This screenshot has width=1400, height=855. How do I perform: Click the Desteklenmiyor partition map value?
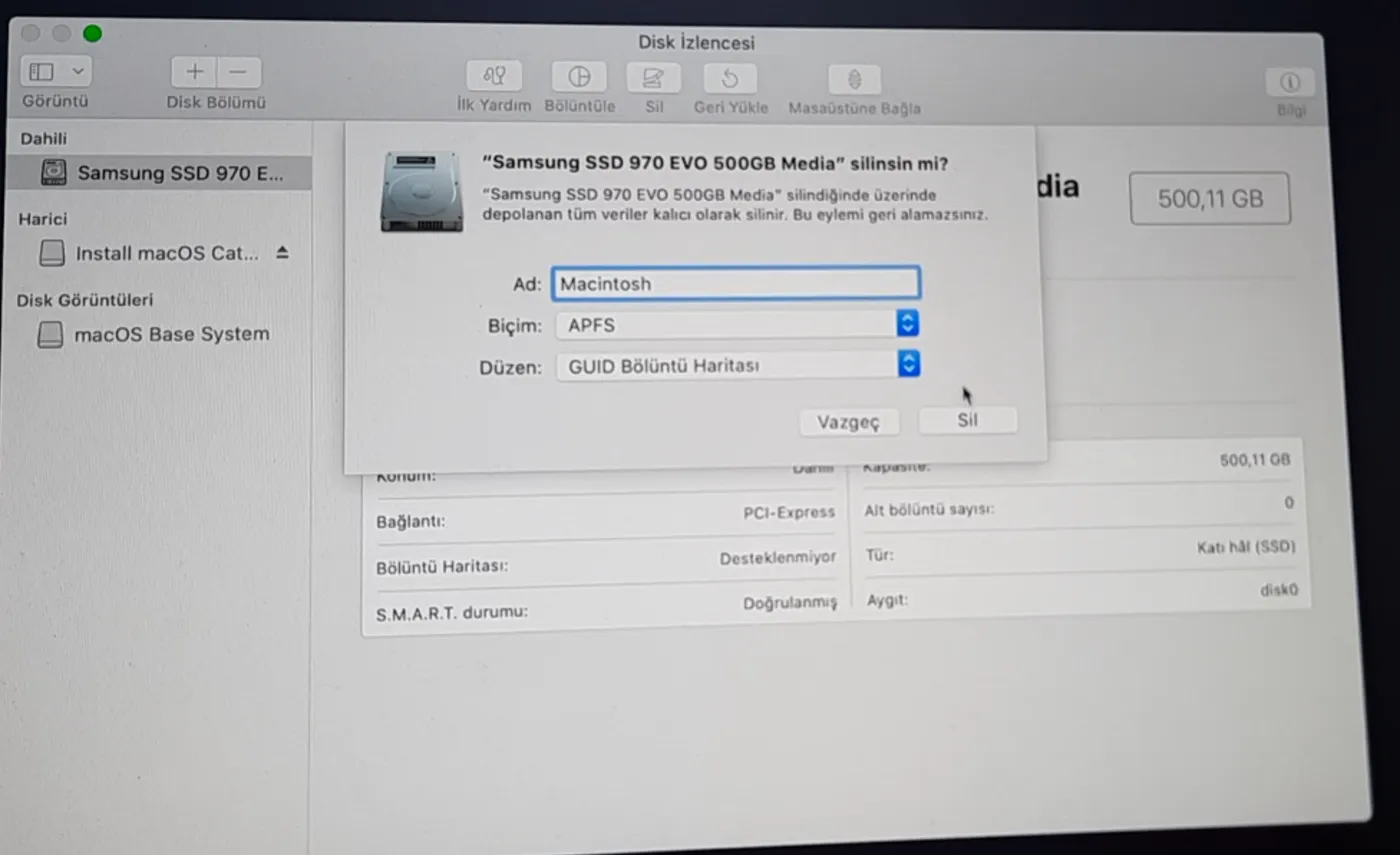(x=777, y=558)
